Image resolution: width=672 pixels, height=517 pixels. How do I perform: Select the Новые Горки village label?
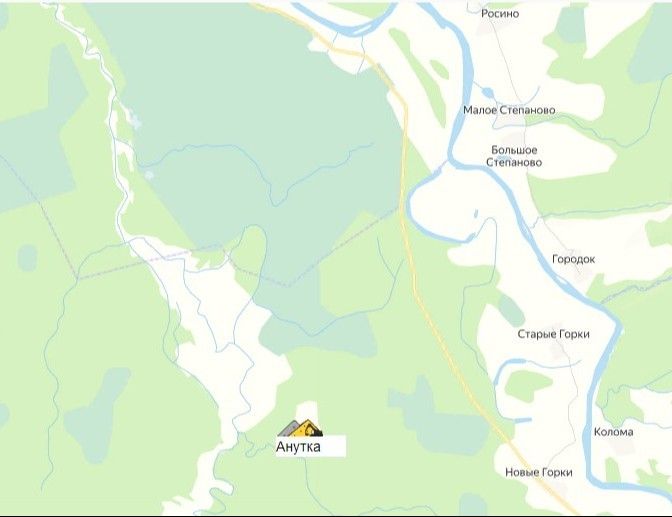539,472
